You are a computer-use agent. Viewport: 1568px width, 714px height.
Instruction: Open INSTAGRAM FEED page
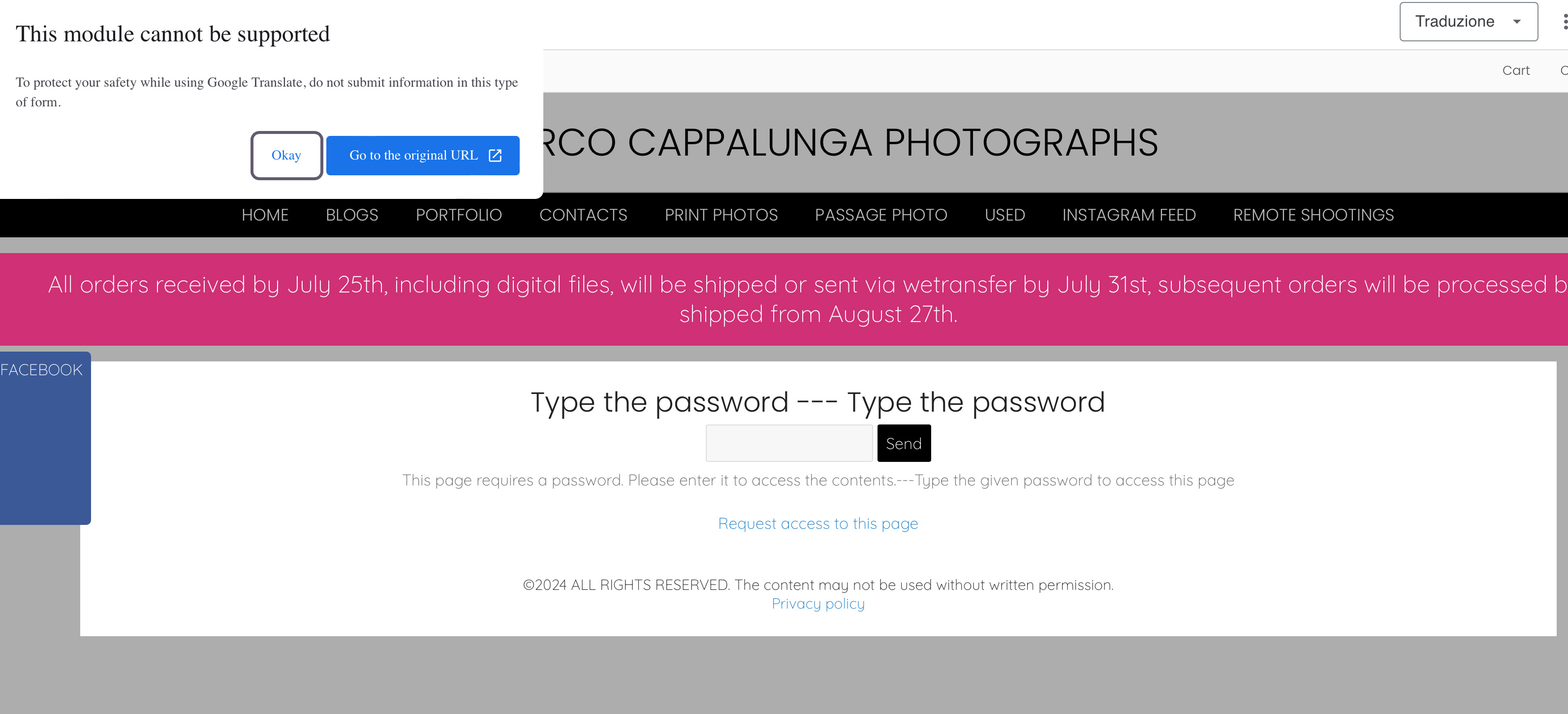coord(1129,215)
